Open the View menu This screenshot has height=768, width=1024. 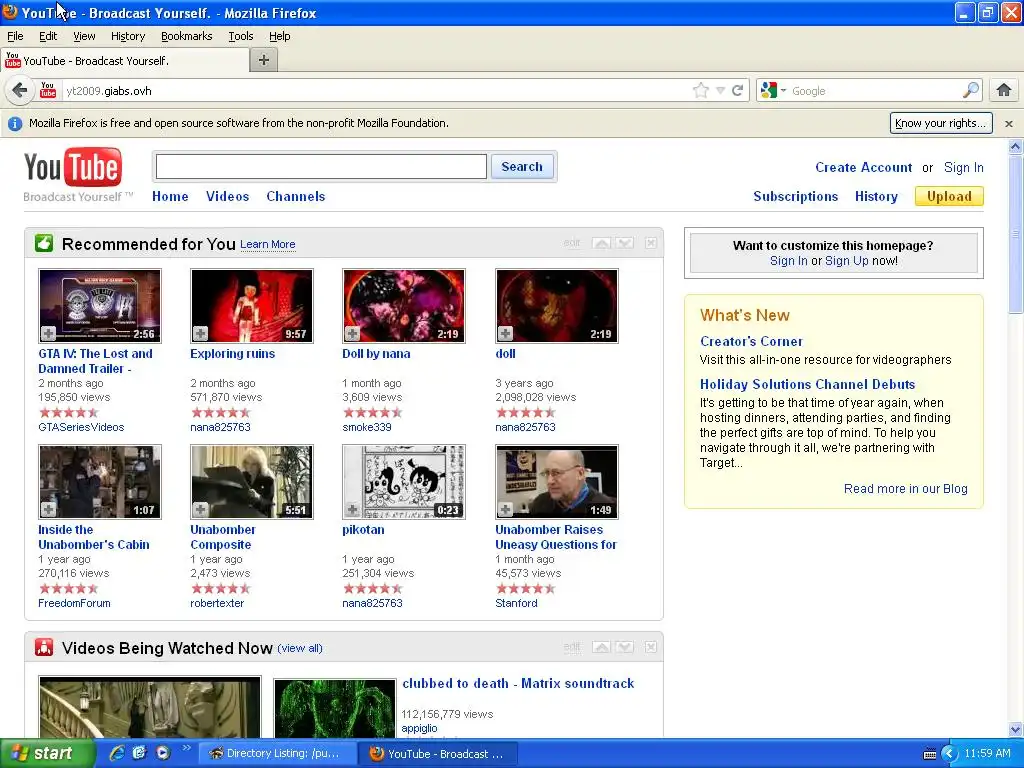pyautogui.click(x=84, y=36)
